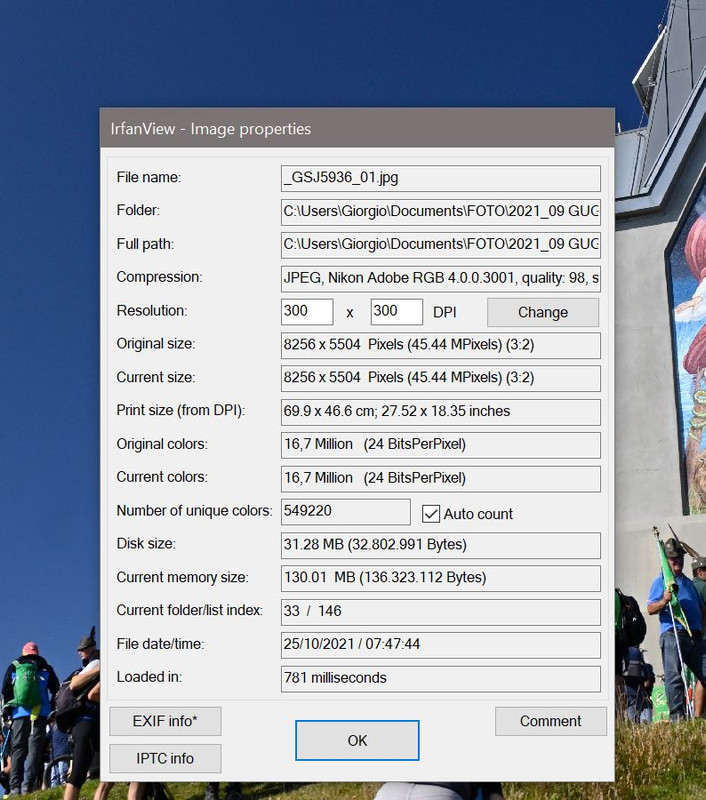Click the 'DPI' text
This screenshot has width=706, height=800.
pos(445,312)
